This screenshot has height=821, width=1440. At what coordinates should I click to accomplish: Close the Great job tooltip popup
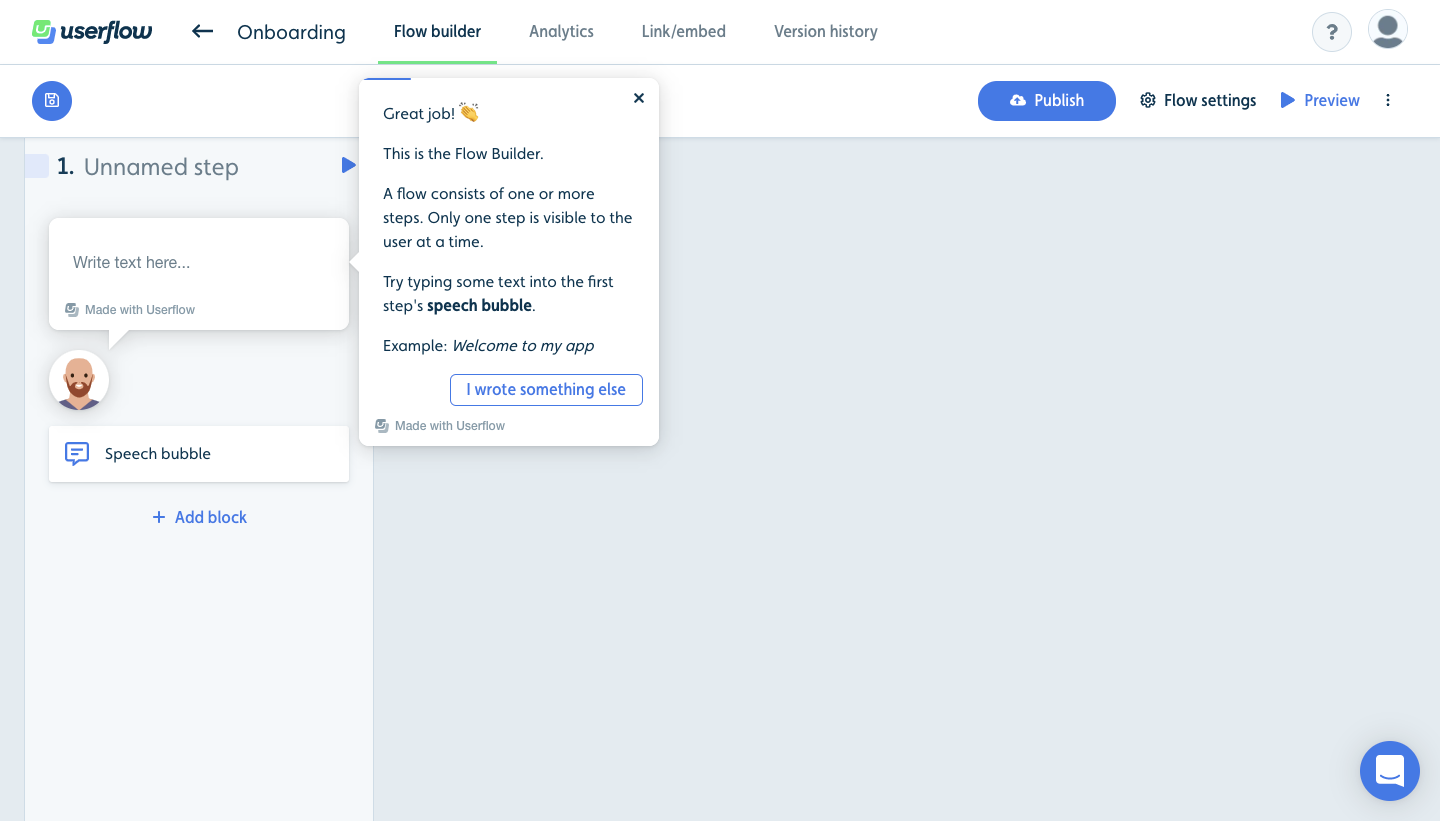(639, 98)
